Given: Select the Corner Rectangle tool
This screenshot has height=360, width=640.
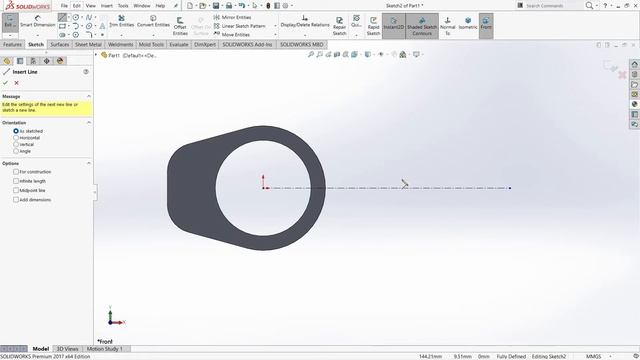Looking at the screenshot, I should pyautogui.click(x=62, y=26).
